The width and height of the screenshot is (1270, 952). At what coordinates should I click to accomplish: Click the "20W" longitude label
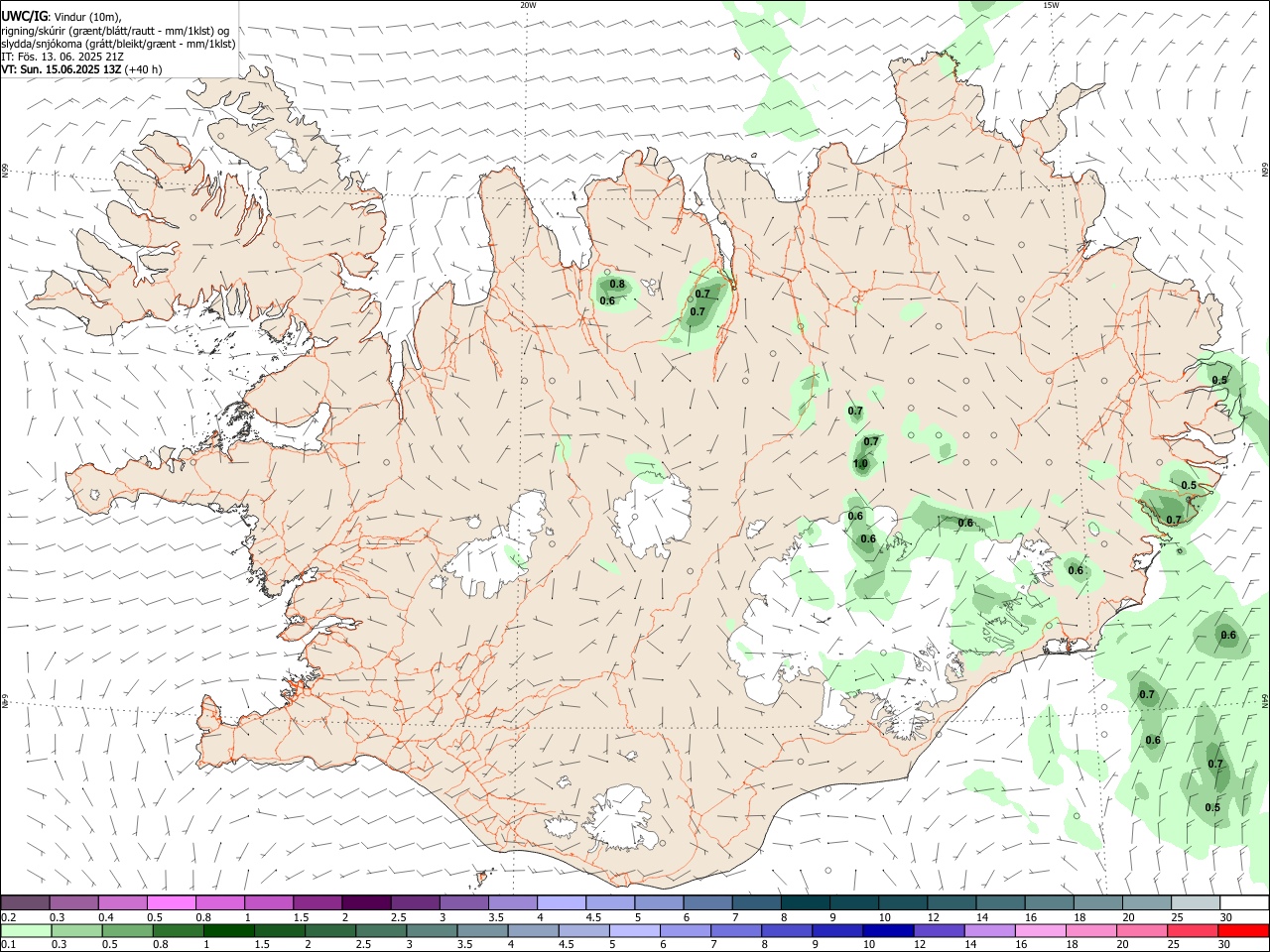coord(528,5)
